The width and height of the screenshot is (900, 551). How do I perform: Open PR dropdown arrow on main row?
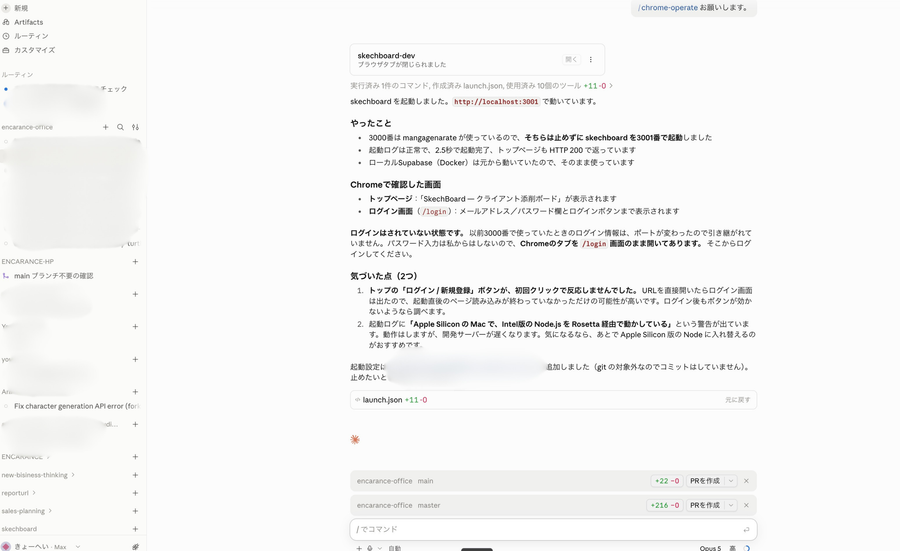coord(731,481)
